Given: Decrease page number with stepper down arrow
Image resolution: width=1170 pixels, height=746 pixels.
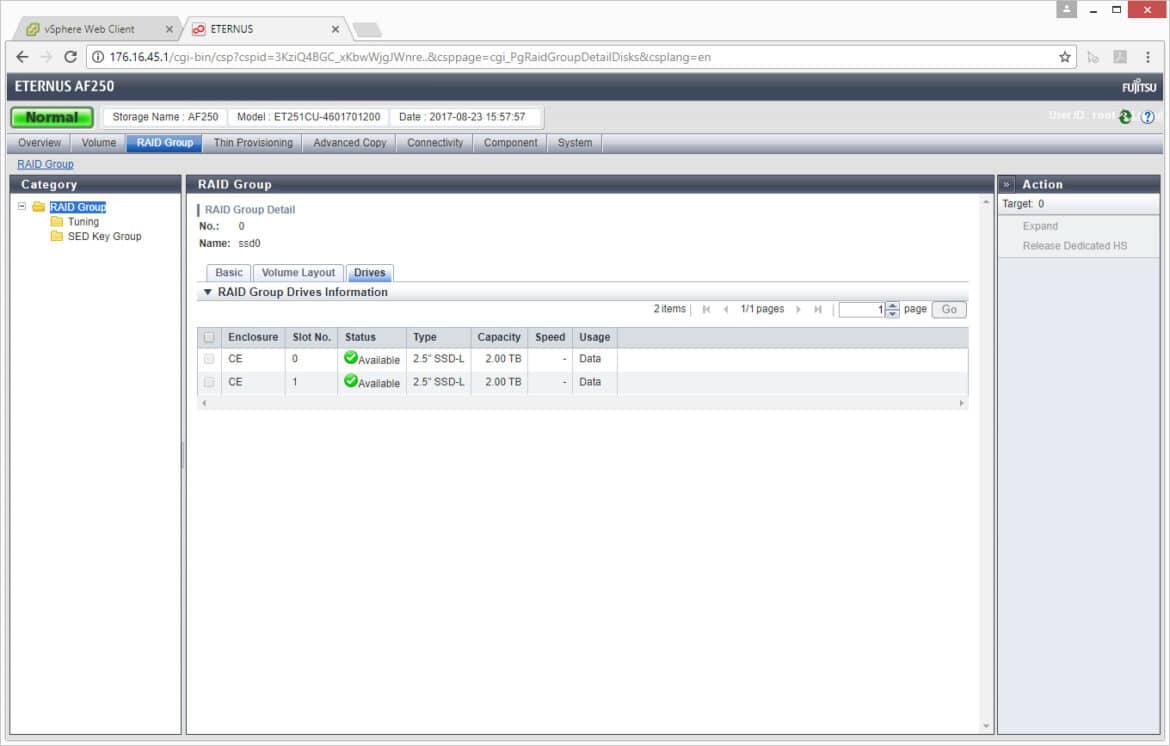Looking at the screenshot, I should tap(892, 313).
